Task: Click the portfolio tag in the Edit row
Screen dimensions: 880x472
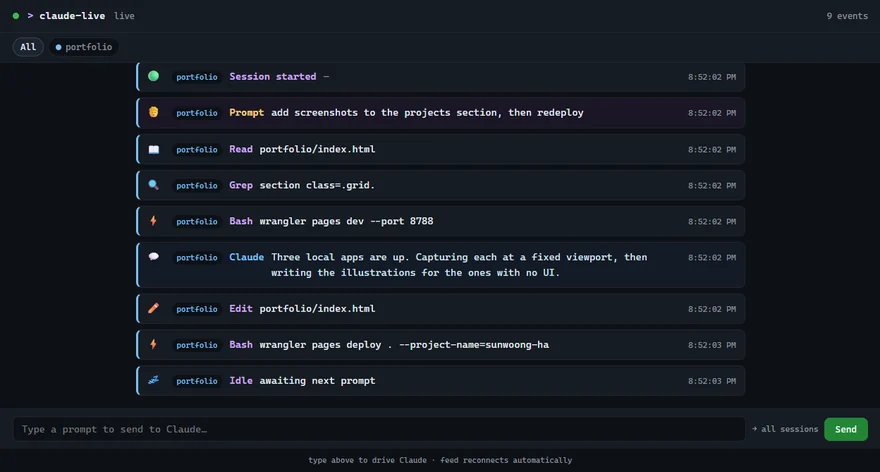Action: click(196, 309)
